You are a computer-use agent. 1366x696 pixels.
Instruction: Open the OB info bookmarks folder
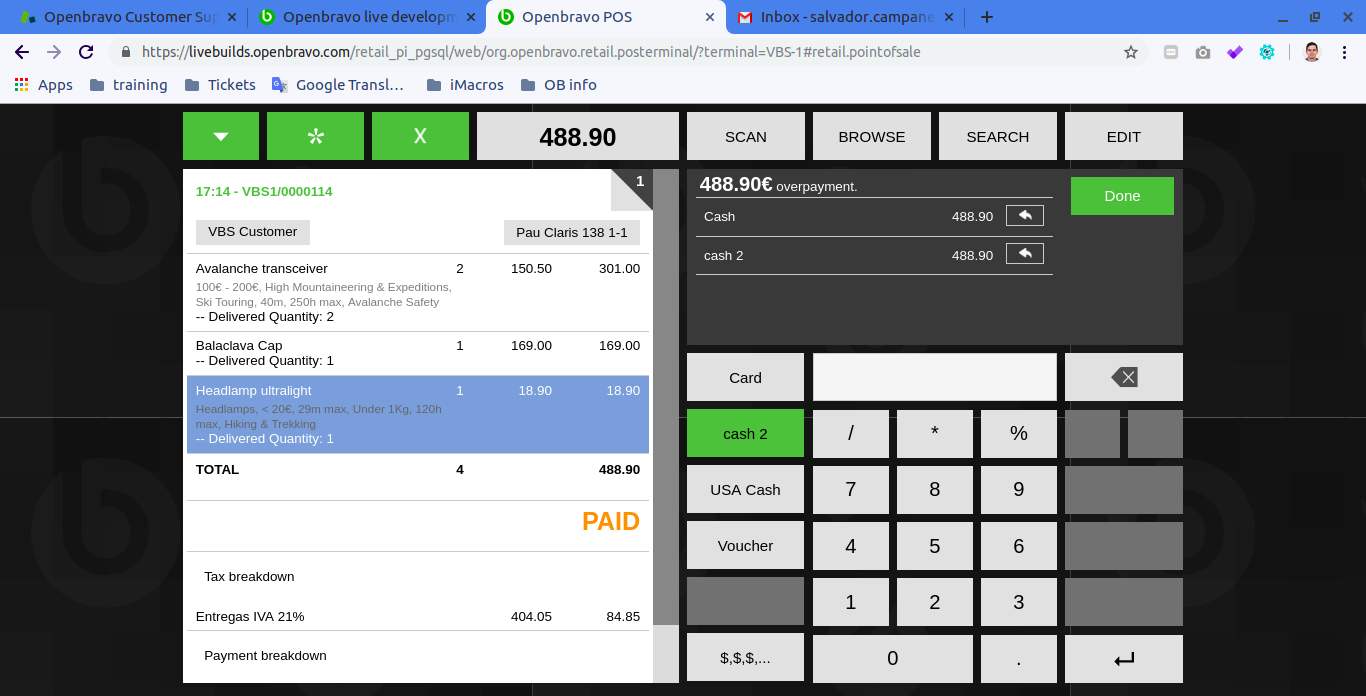559,85
